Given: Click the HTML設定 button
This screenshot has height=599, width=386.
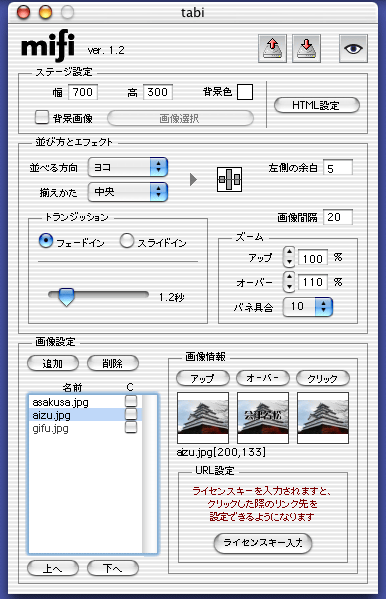Looking at the screenshot, I should coord(317,105).
